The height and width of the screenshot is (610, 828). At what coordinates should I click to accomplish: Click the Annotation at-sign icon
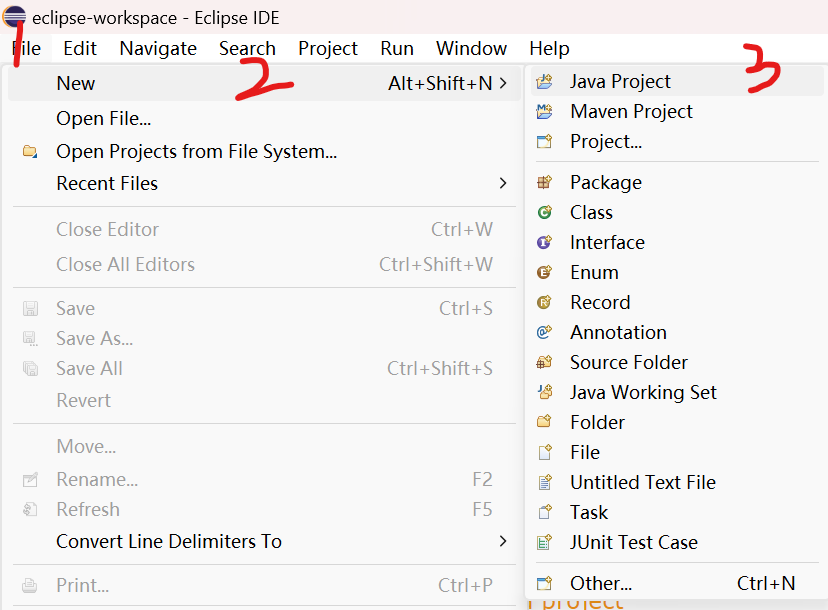[x=544, y=332]
